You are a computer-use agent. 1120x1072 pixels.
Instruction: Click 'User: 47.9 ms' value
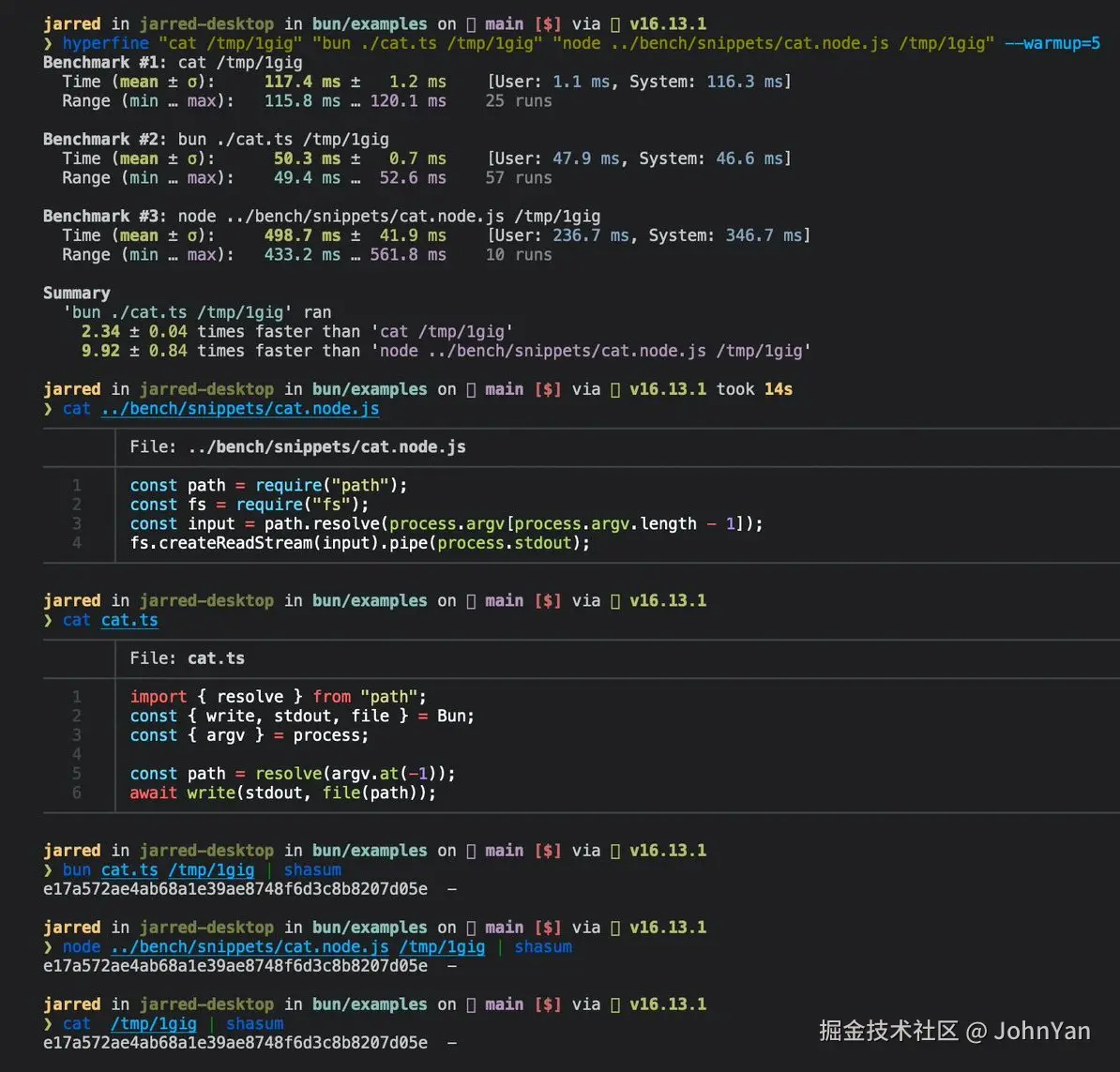click(557, 159)
